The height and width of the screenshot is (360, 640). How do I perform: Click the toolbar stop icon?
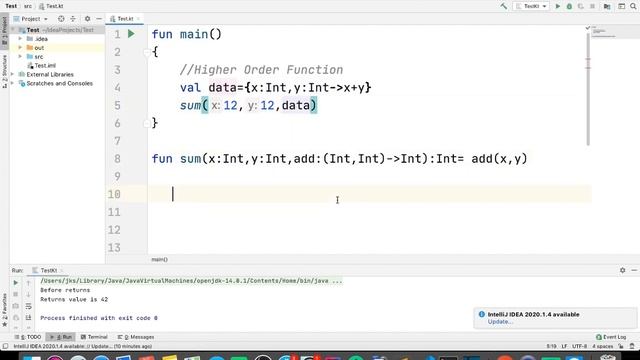[x=592, y=6]
